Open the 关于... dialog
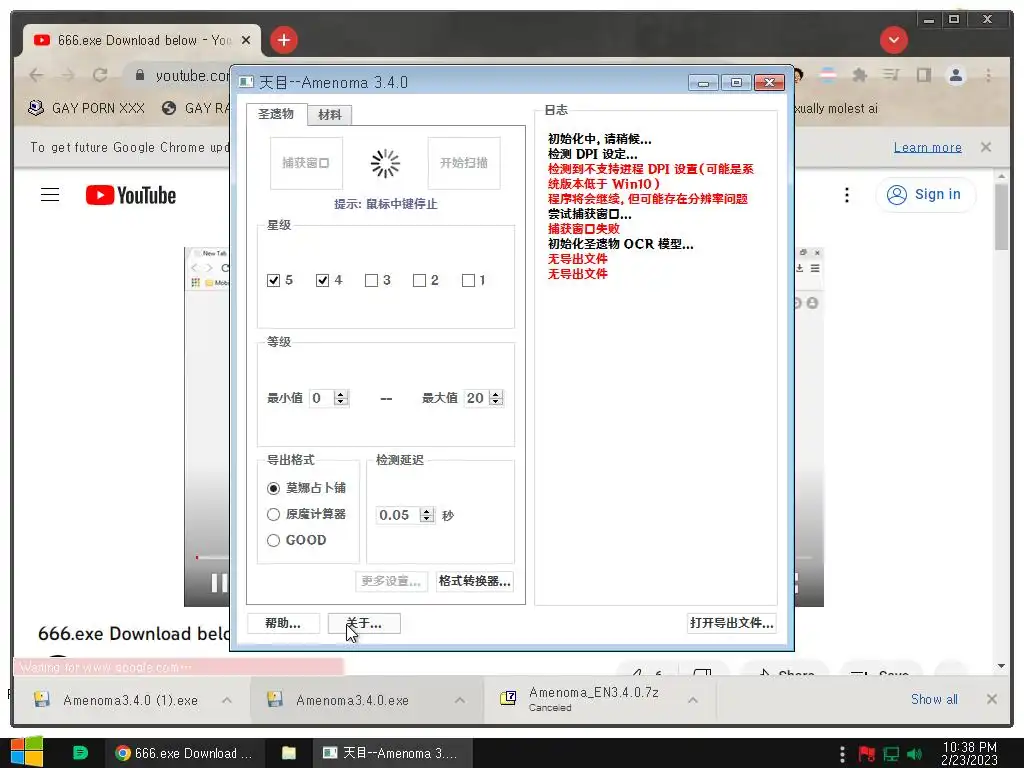1024x768 pixels. tap(364, 623)
